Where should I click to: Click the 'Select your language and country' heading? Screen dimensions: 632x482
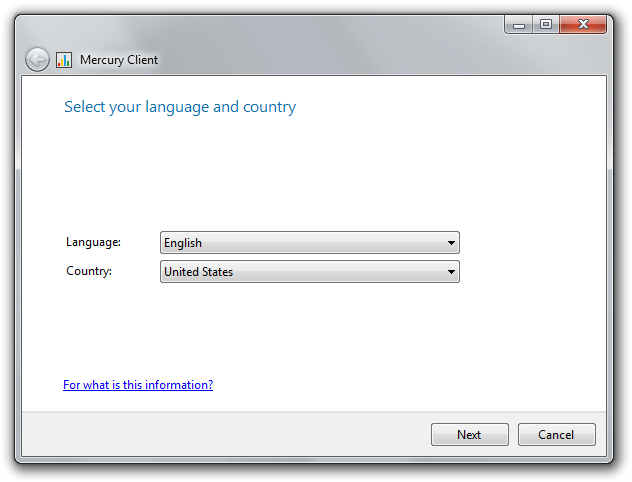tap(180, 107)
